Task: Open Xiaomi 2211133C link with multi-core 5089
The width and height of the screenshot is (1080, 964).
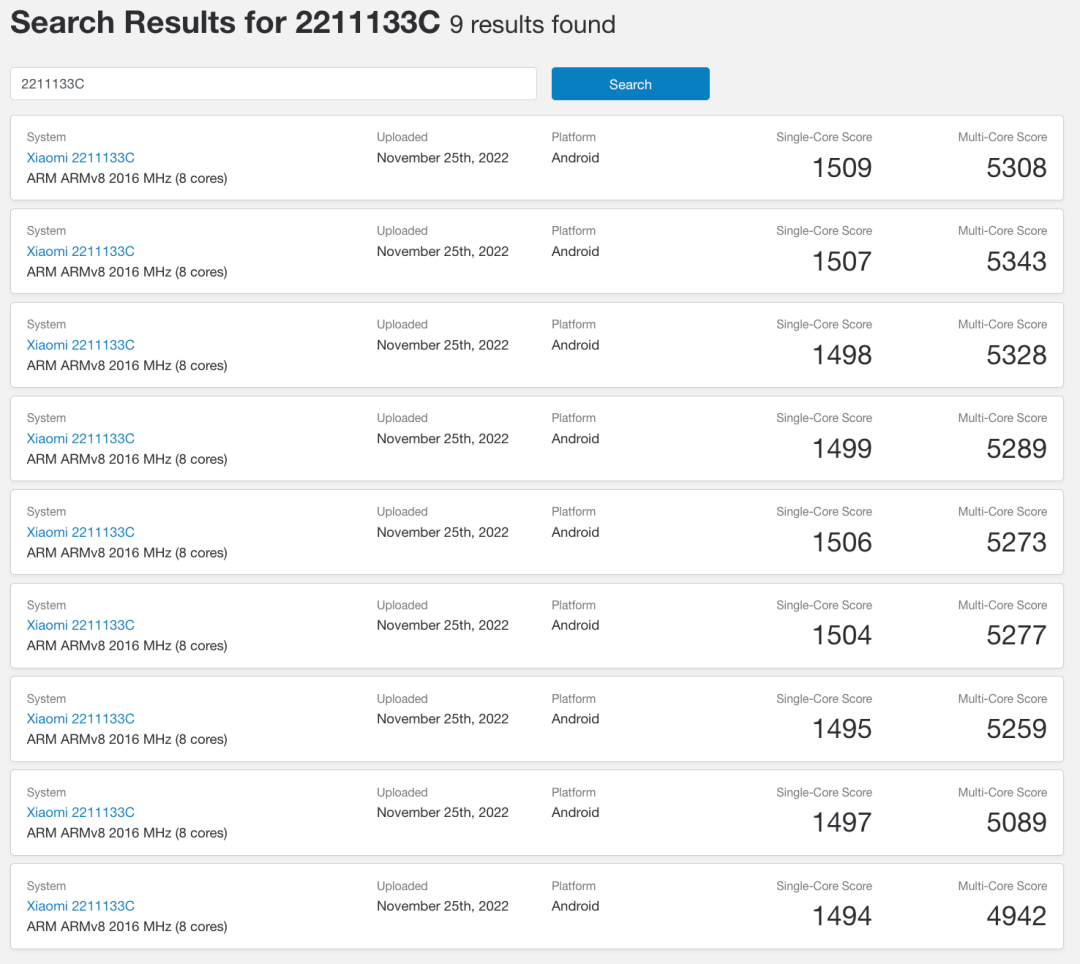Action: 81,812
